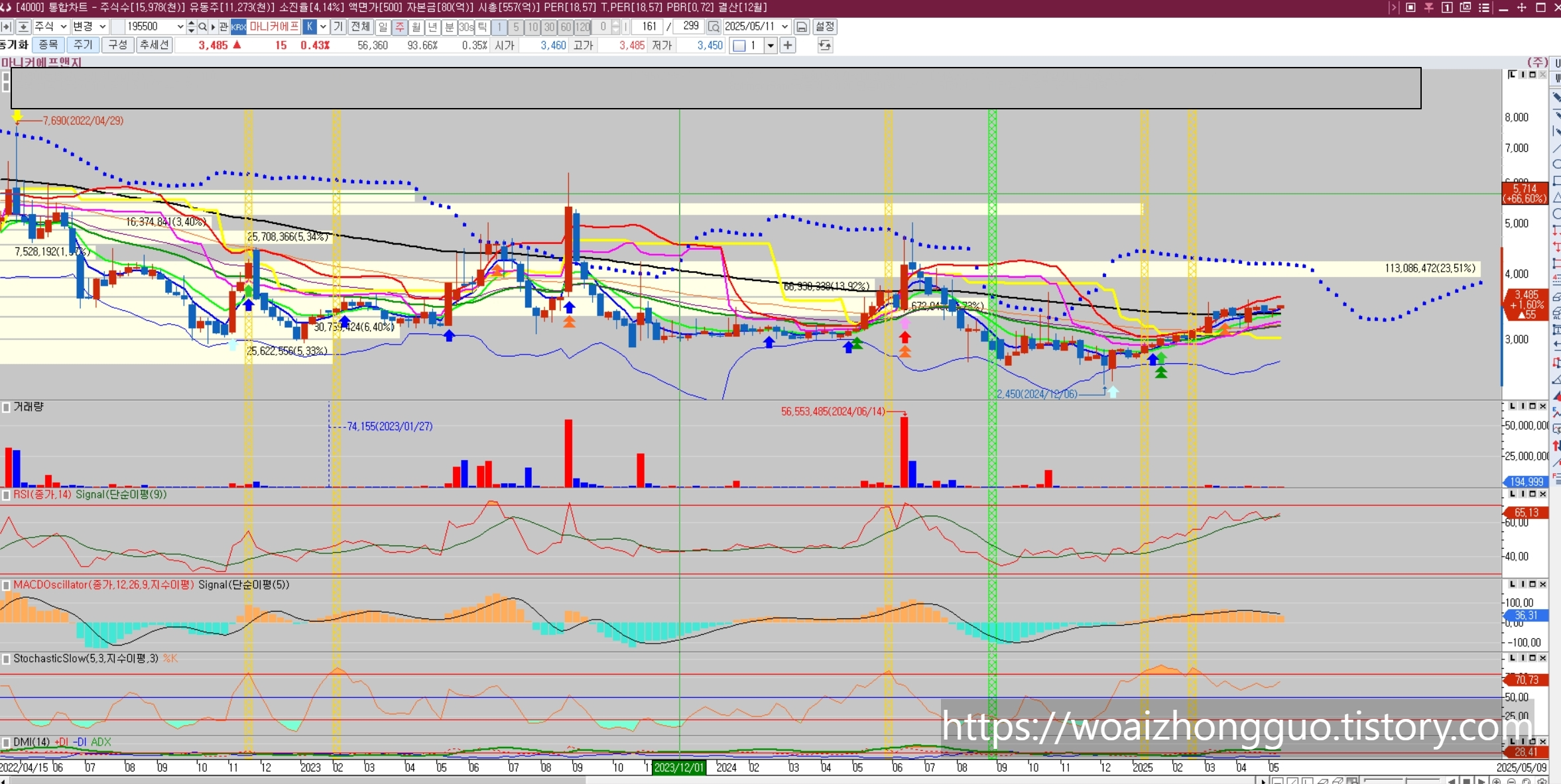This screenshot has height=784, width=1561.
Task: Click the plus add-chart icon
Action: point(787,45)
